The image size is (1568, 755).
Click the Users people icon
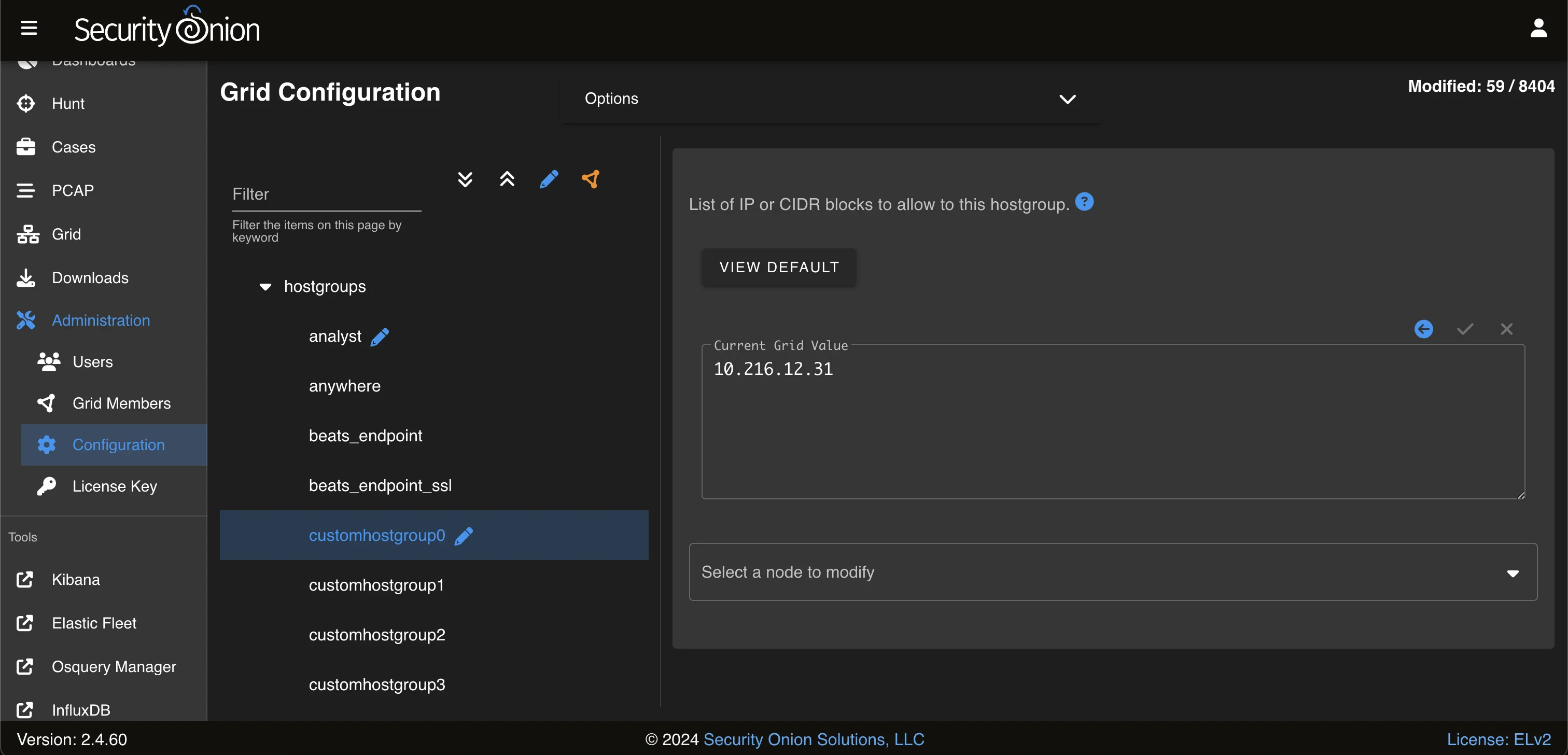click(48, 361)
